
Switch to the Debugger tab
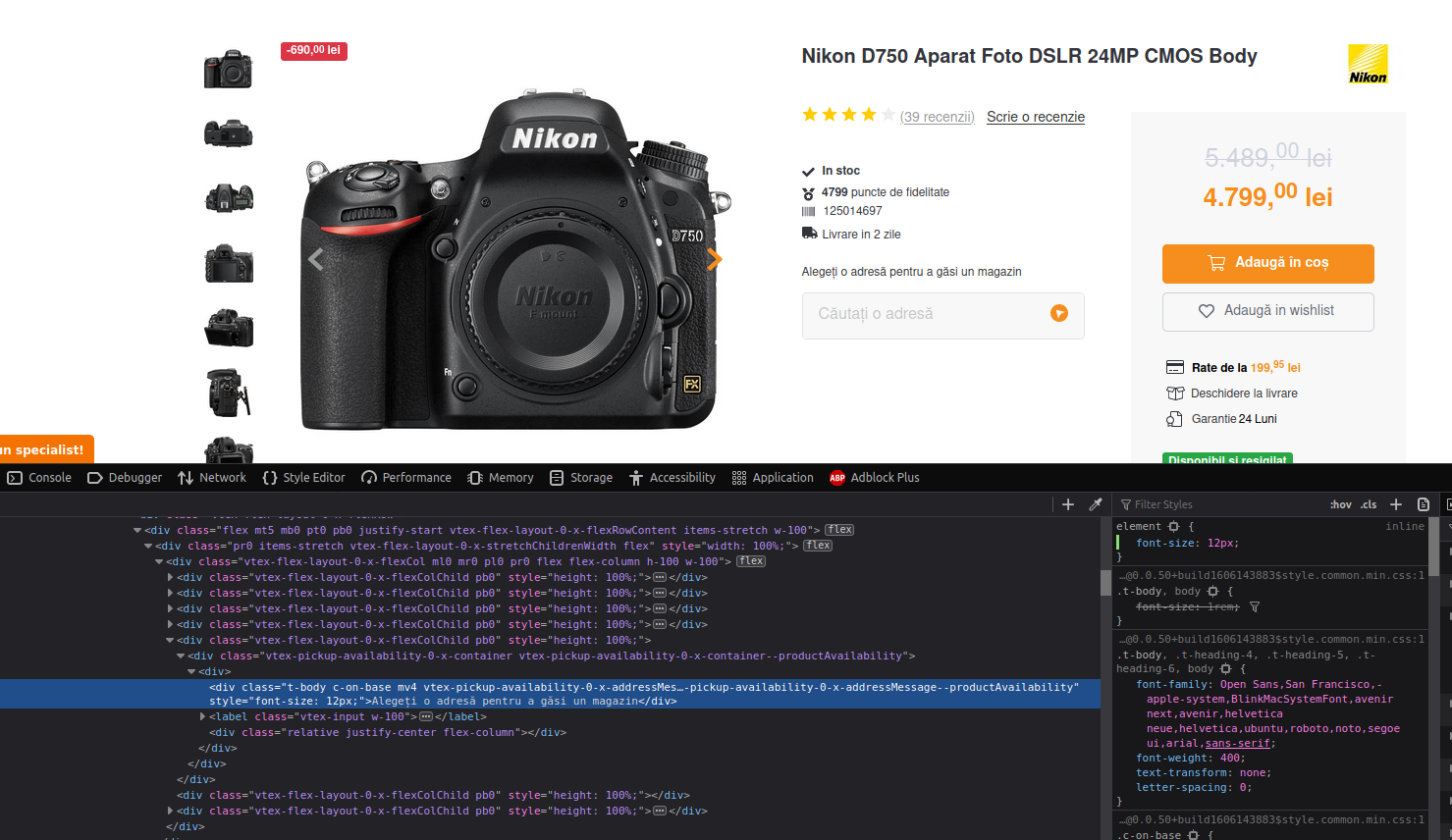125,478
